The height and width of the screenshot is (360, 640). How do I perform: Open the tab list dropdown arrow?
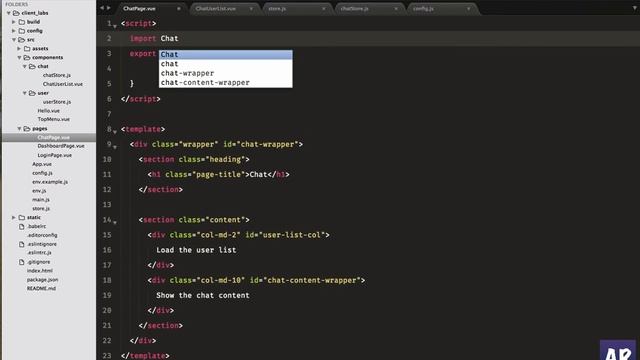click(x=635, y=8)
